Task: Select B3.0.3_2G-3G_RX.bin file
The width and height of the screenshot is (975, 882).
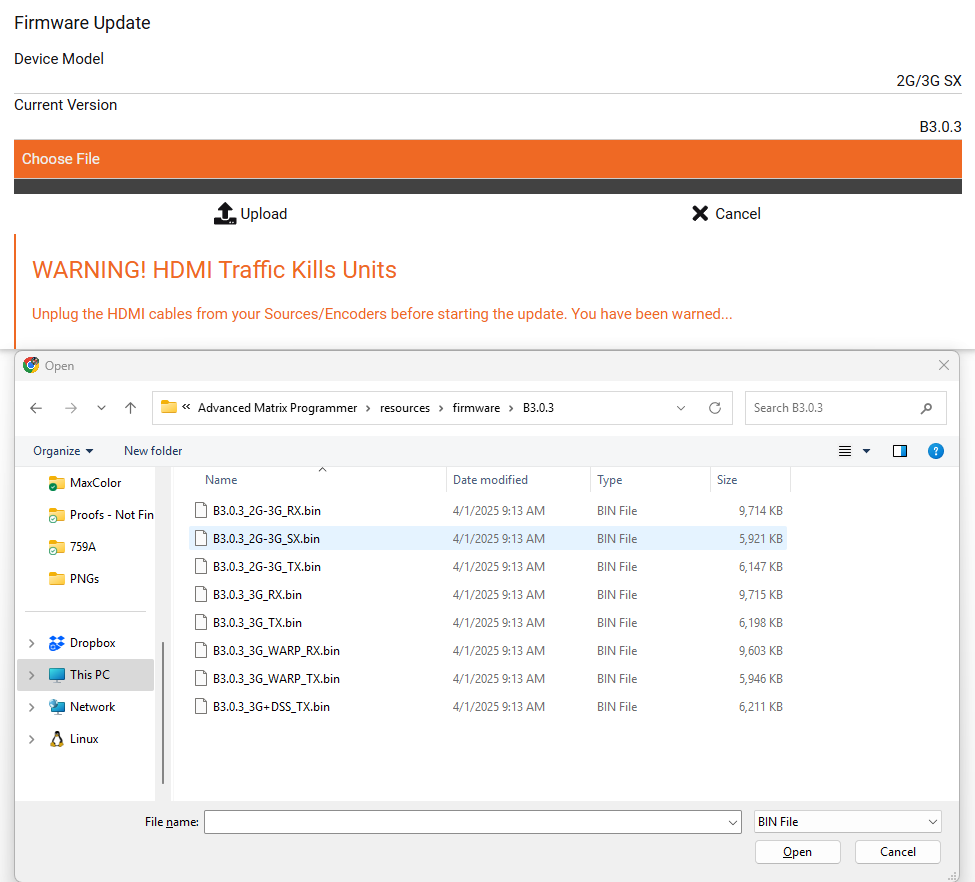Action: pos(488,511)
